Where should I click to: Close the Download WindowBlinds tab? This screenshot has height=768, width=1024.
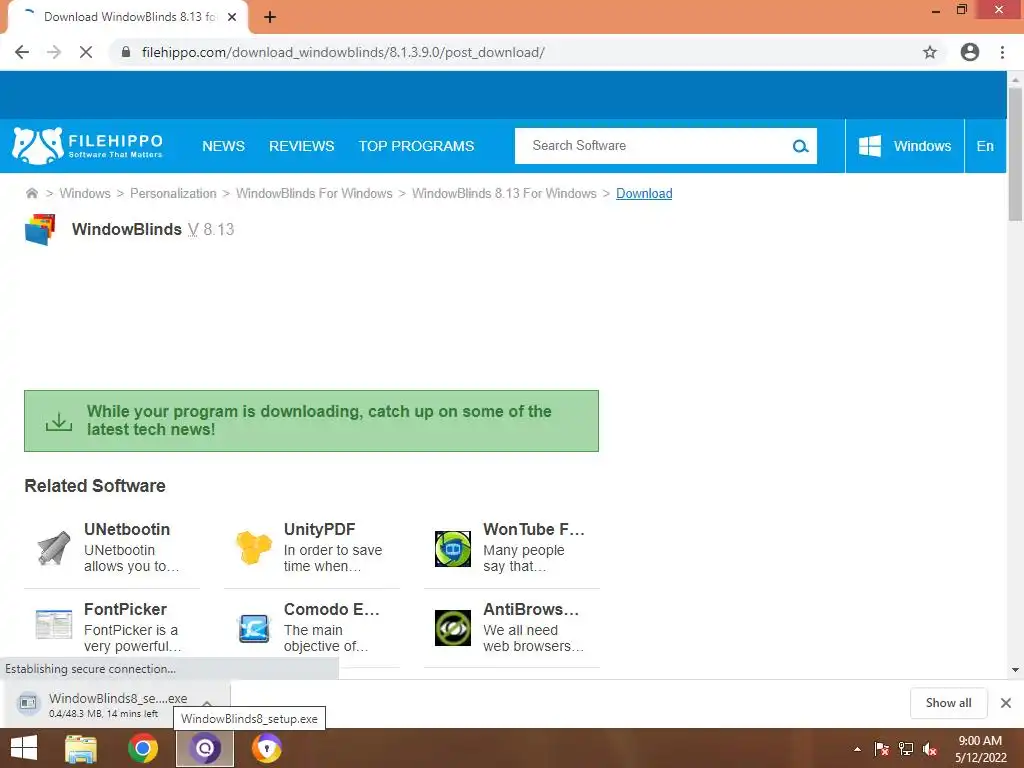click(232, 17)
